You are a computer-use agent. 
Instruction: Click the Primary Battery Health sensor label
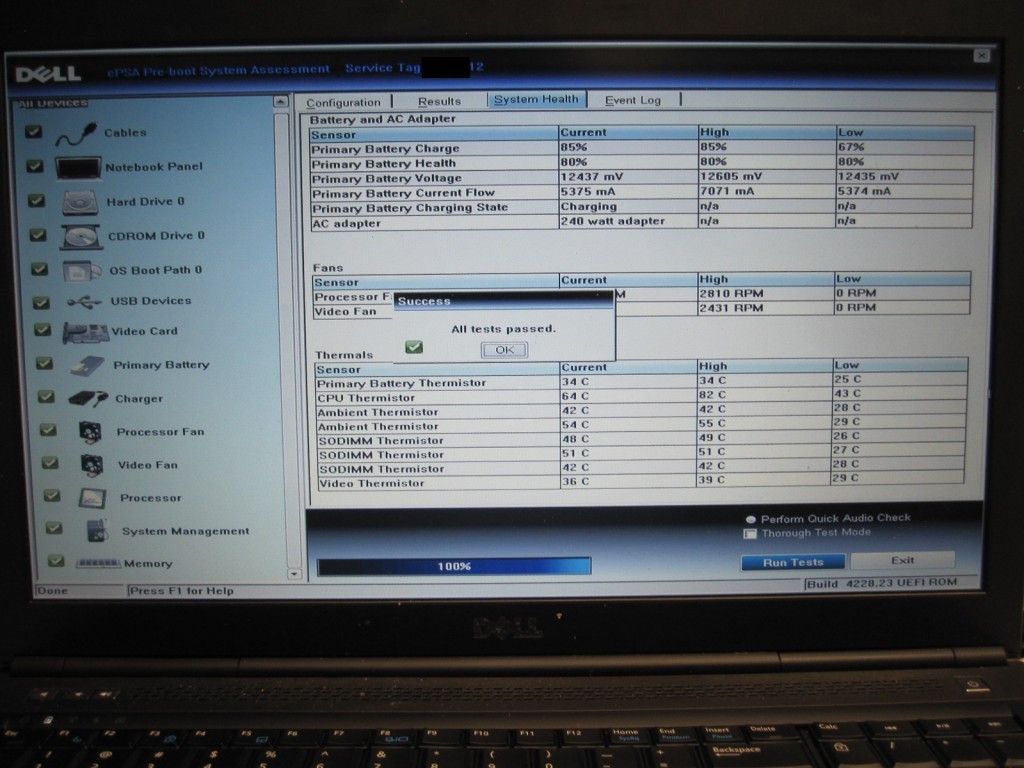coord(384,164)
